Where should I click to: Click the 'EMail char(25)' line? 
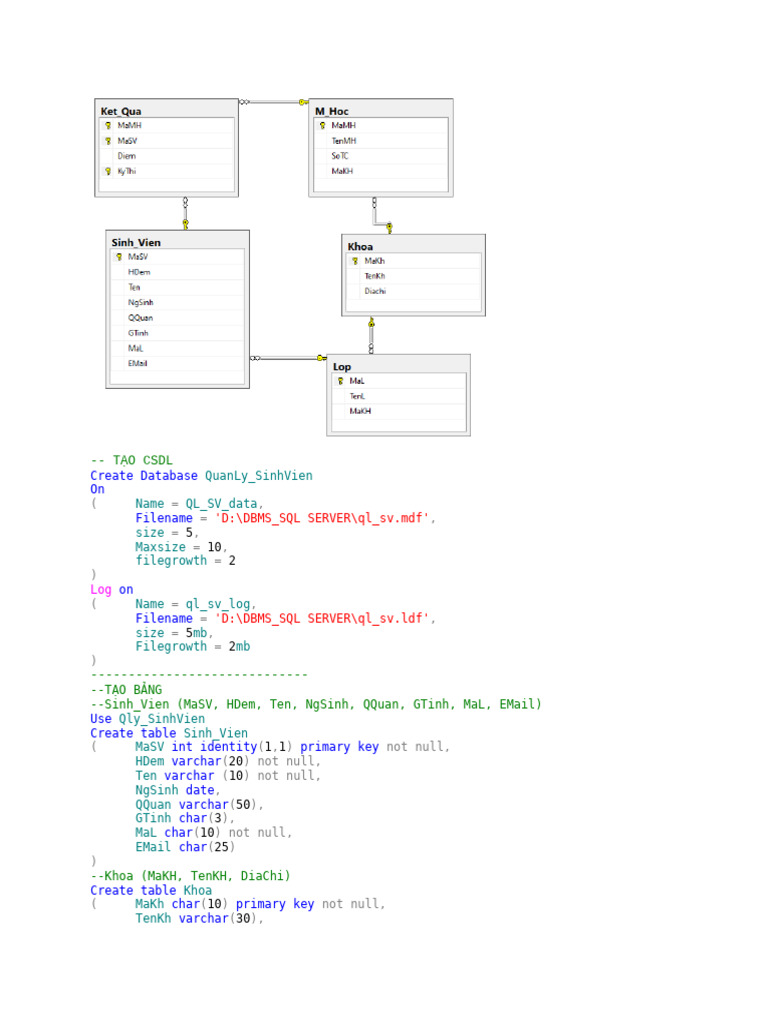185,847
